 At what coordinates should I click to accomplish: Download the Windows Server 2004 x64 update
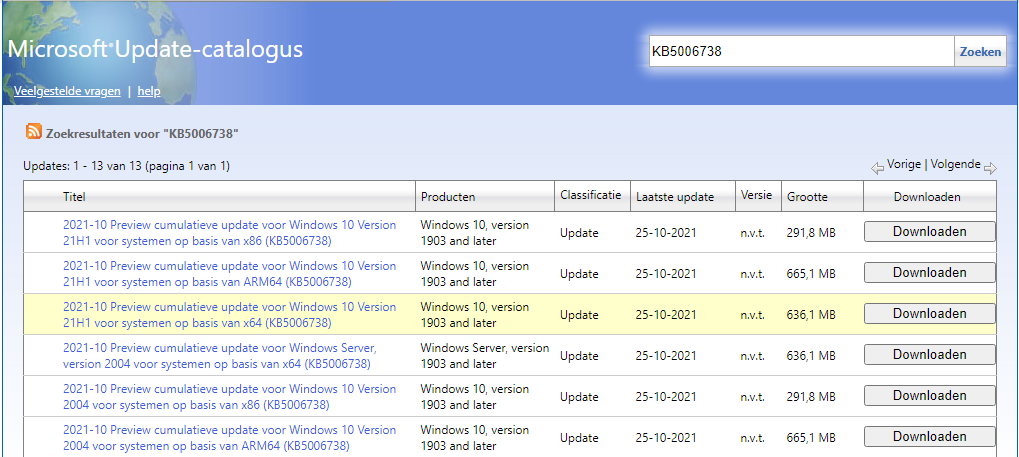929,354
